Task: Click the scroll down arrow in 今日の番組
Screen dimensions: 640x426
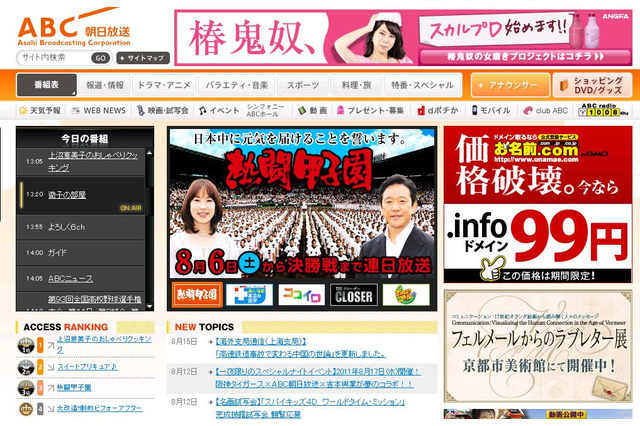Action: [x=149, y=306]
